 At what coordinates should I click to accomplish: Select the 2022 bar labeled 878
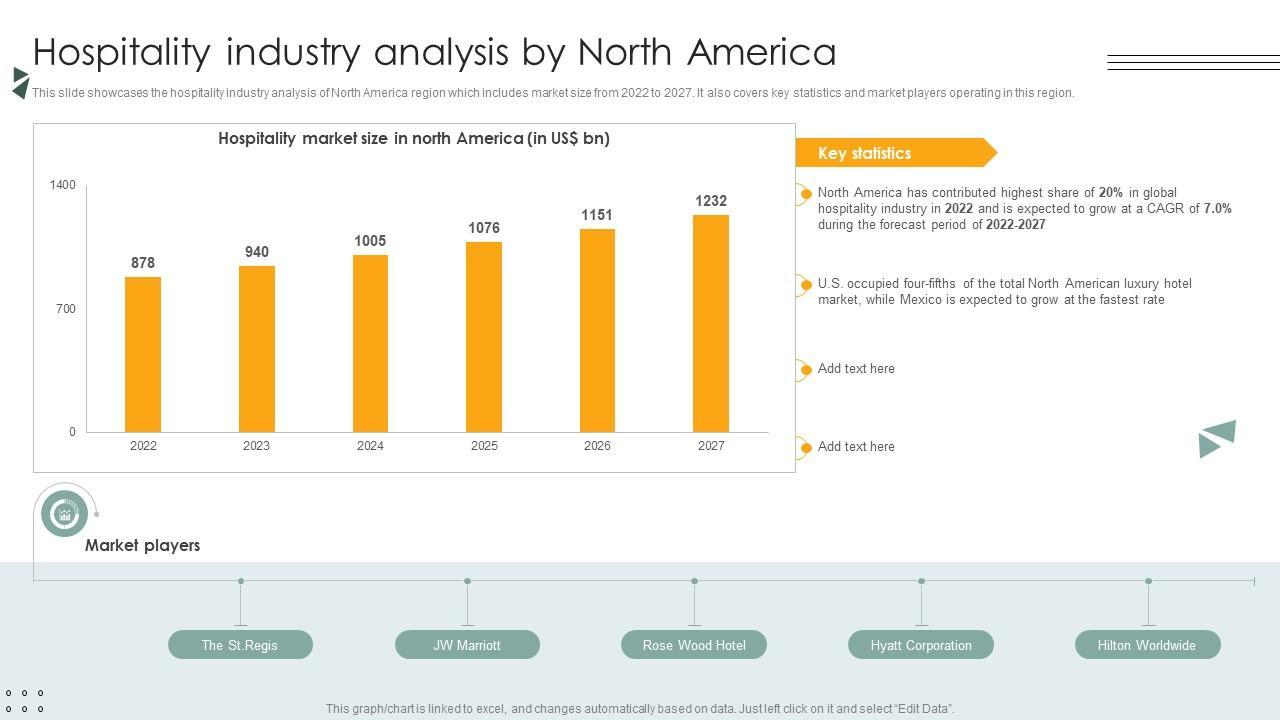tap(143, 354)
